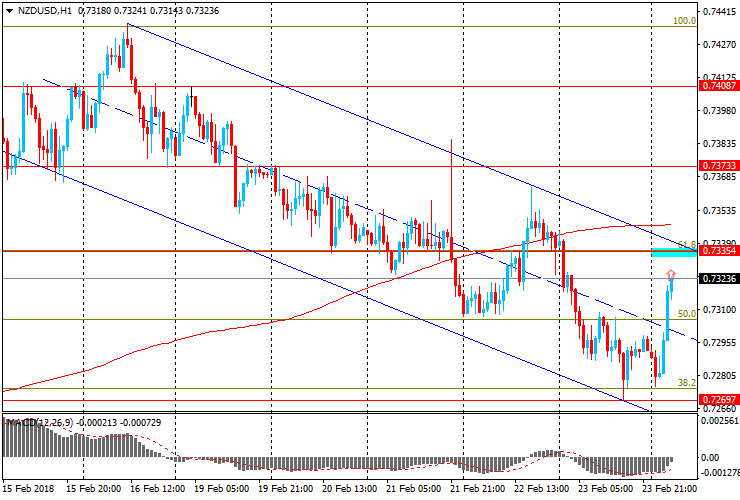This screenshot has width=740, height=500.
Task: Click the Fibonacci 100.0 level label
Action: pyautogui.click(x=684, y=21)
